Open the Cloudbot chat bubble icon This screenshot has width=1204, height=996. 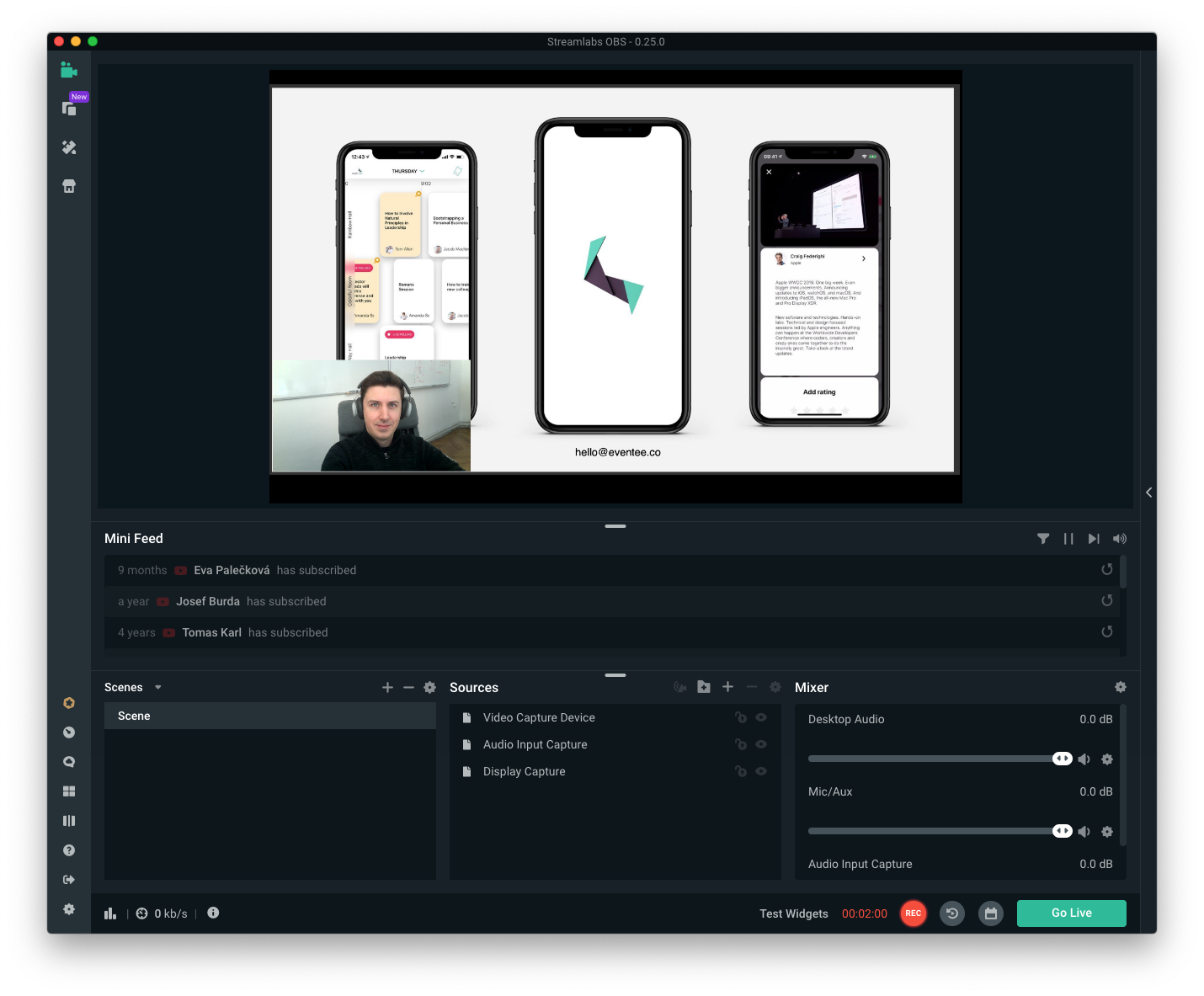69,762
